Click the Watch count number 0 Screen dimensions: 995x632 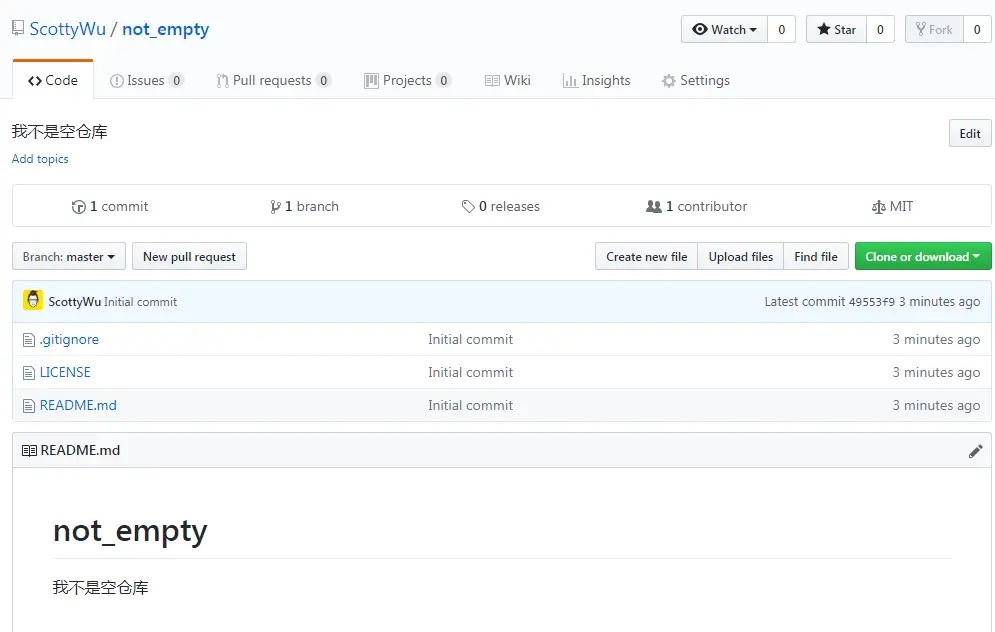(x=781, y=29)
